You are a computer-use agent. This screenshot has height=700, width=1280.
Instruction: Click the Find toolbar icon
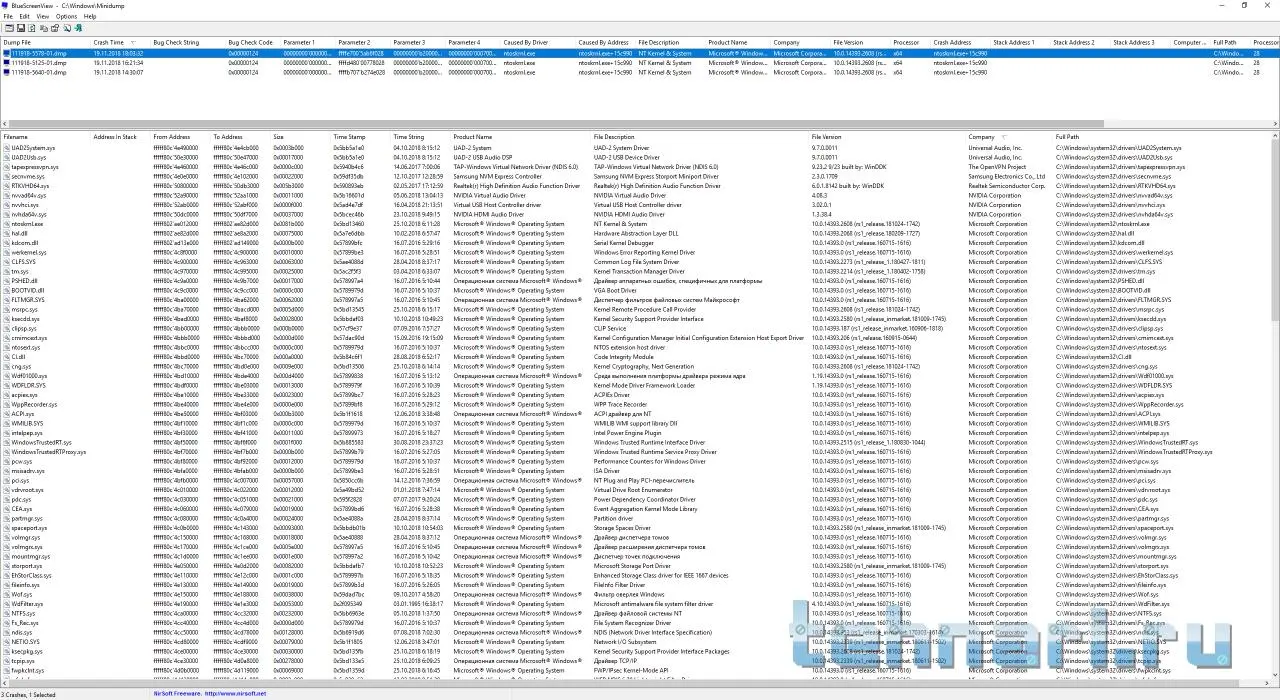pos(67,28)
